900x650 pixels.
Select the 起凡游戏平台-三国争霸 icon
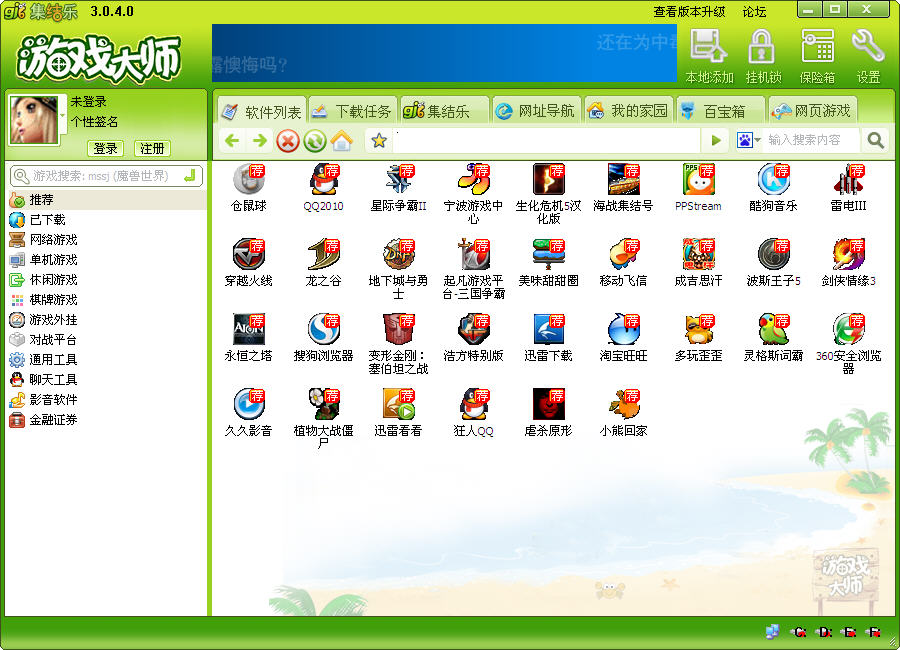[474, 254]
